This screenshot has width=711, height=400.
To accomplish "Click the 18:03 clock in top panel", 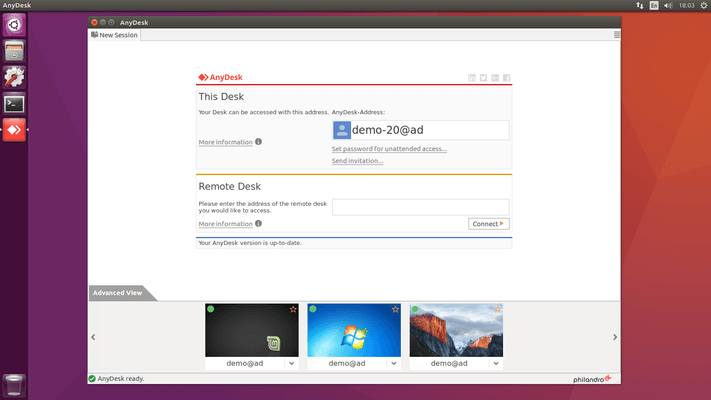I will coord(687,5).
